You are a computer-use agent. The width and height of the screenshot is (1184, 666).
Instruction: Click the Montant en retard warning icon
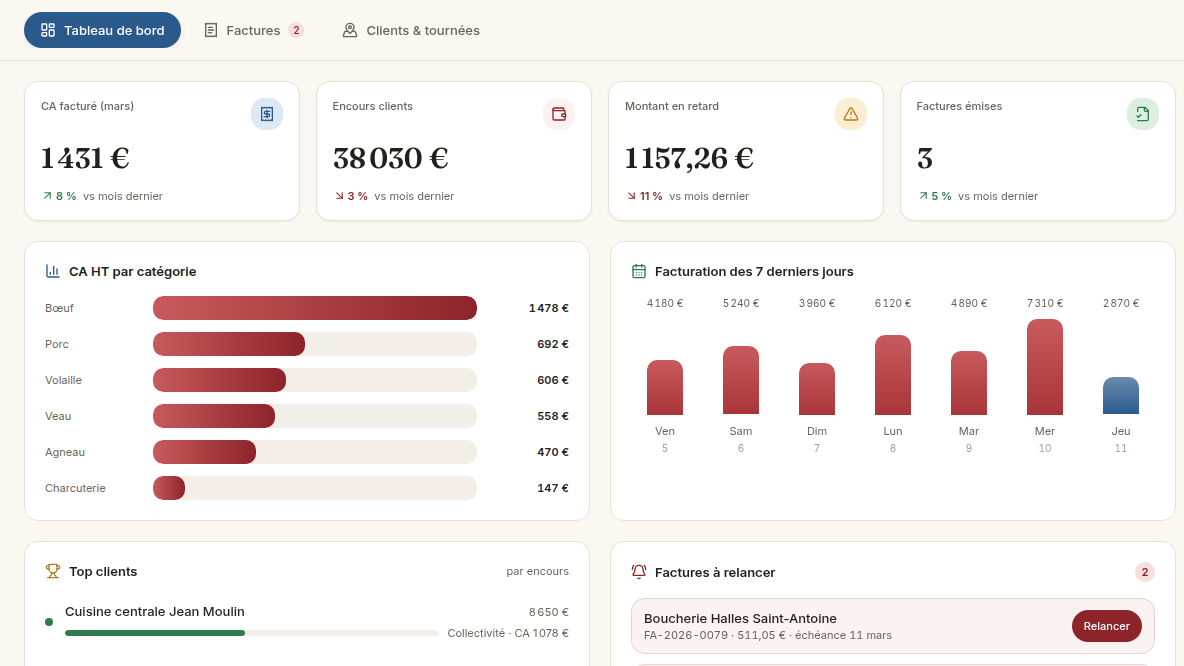851,114
